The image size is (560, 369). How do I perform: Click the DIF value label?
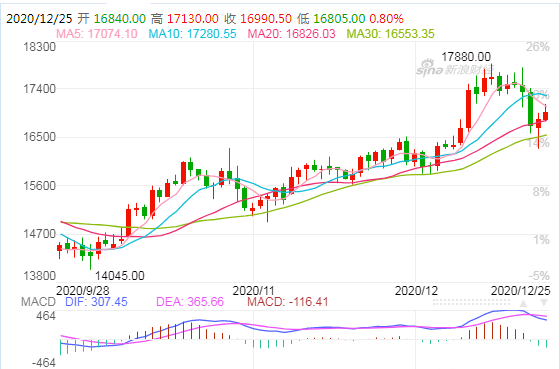pyautogui.click(x=96, y=301)
